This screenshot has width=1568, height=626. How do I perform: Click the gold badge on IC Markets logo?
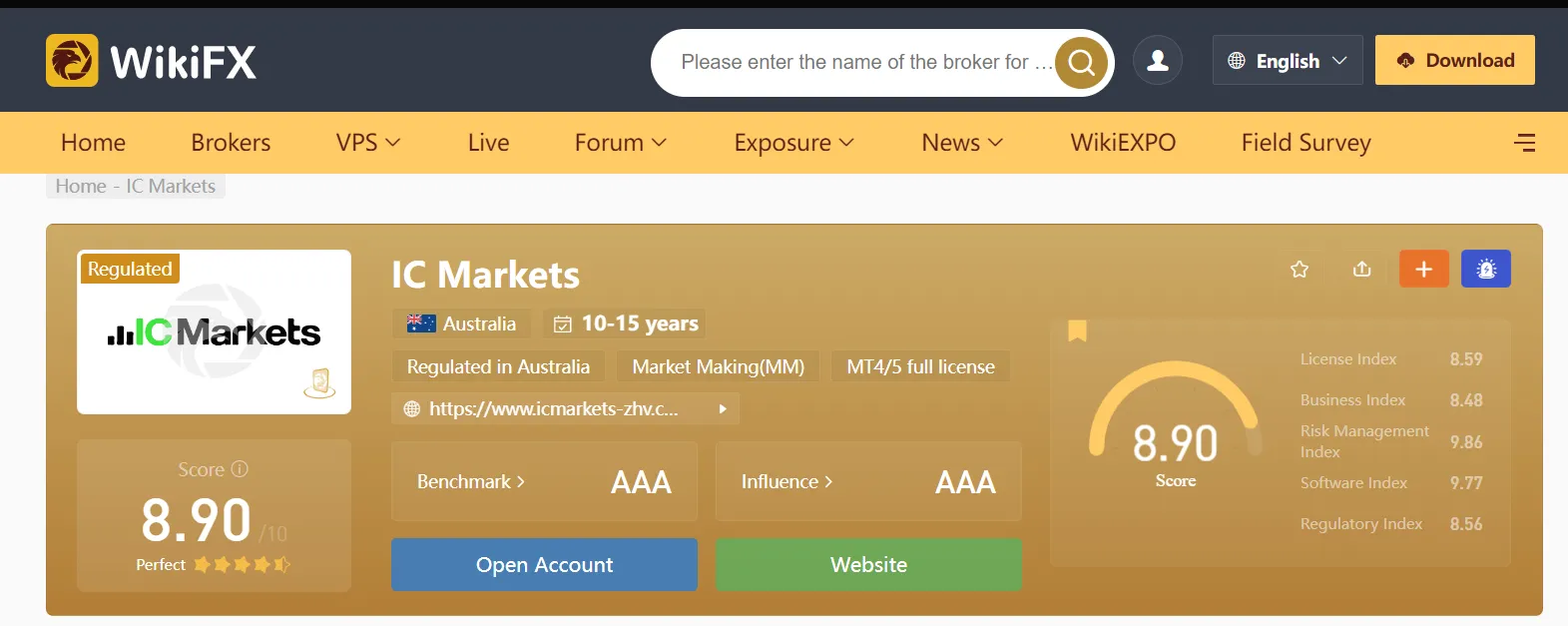point(319,383)
